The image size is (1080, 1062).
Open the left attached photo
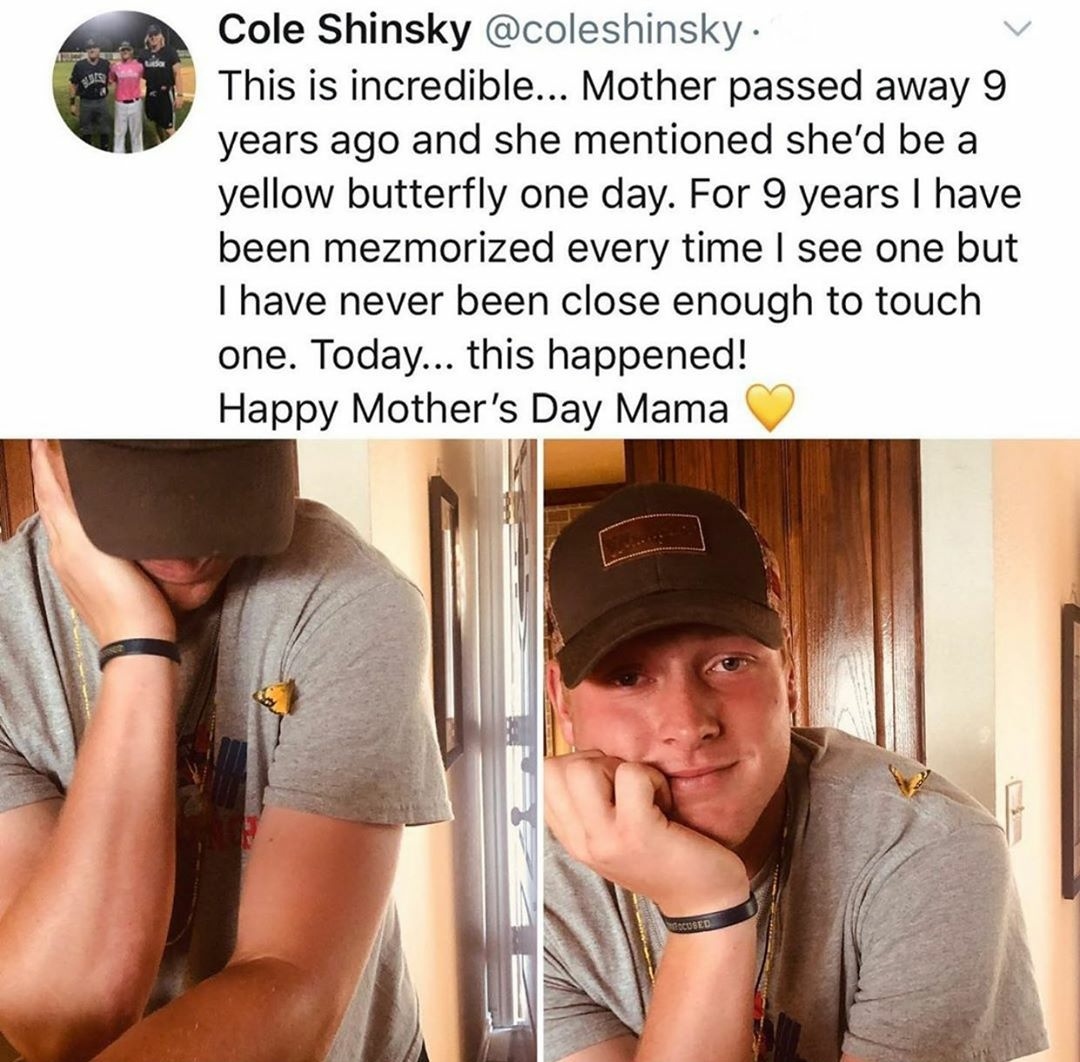click(x=268, y=750)
